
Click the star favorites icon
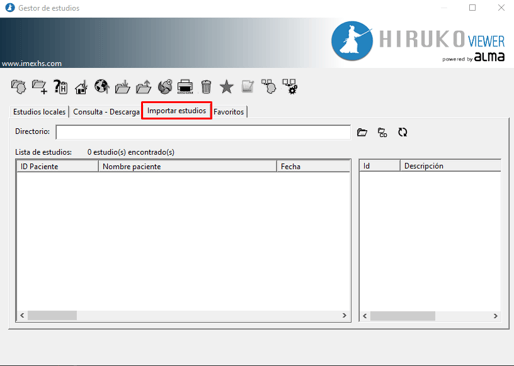(x=227, y=87)
